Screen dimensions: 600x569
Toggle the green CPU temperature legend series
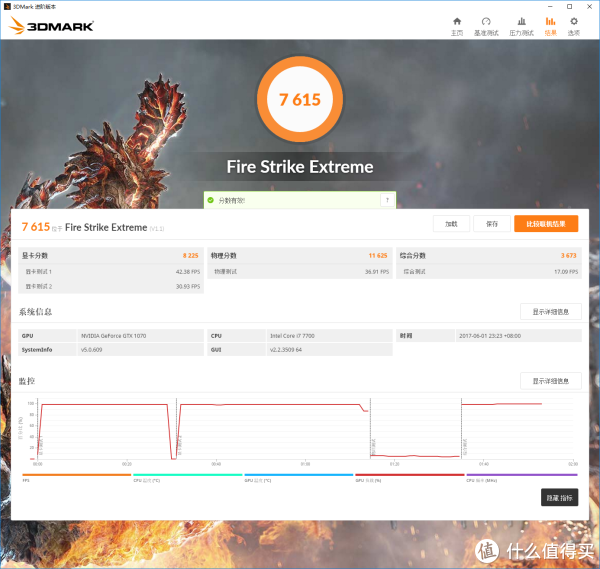click(187, 477)
